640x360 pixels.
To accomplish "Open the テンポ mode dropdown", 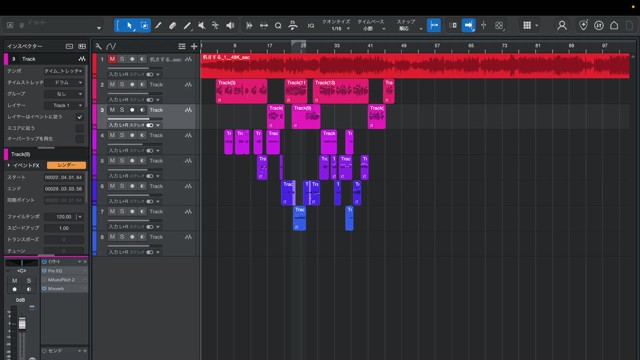I will (63, 71).
